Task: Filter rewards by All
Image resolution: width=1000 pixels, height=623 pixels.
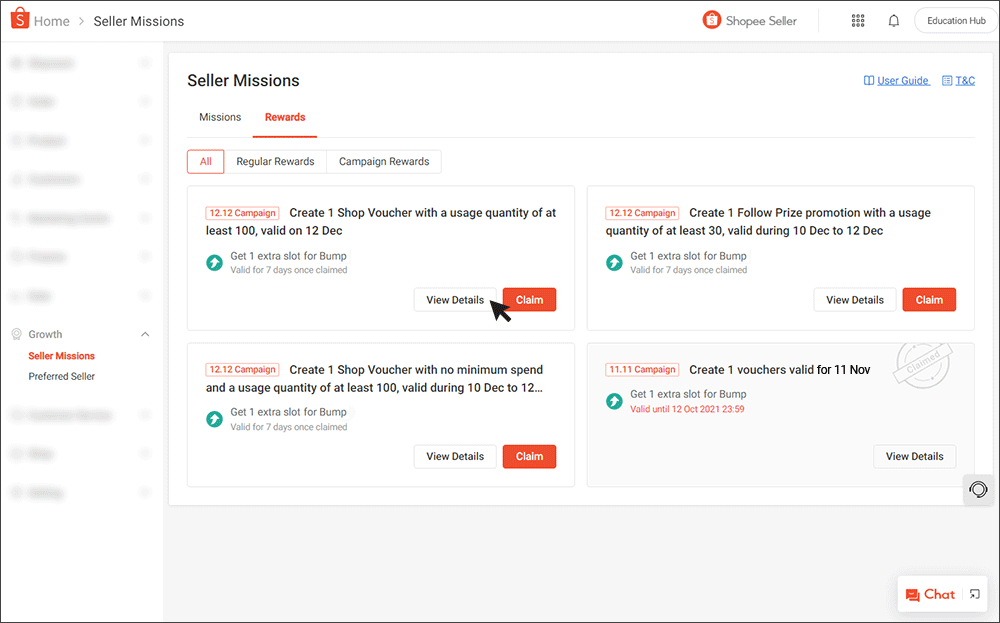Action: (x=205, y=161)
